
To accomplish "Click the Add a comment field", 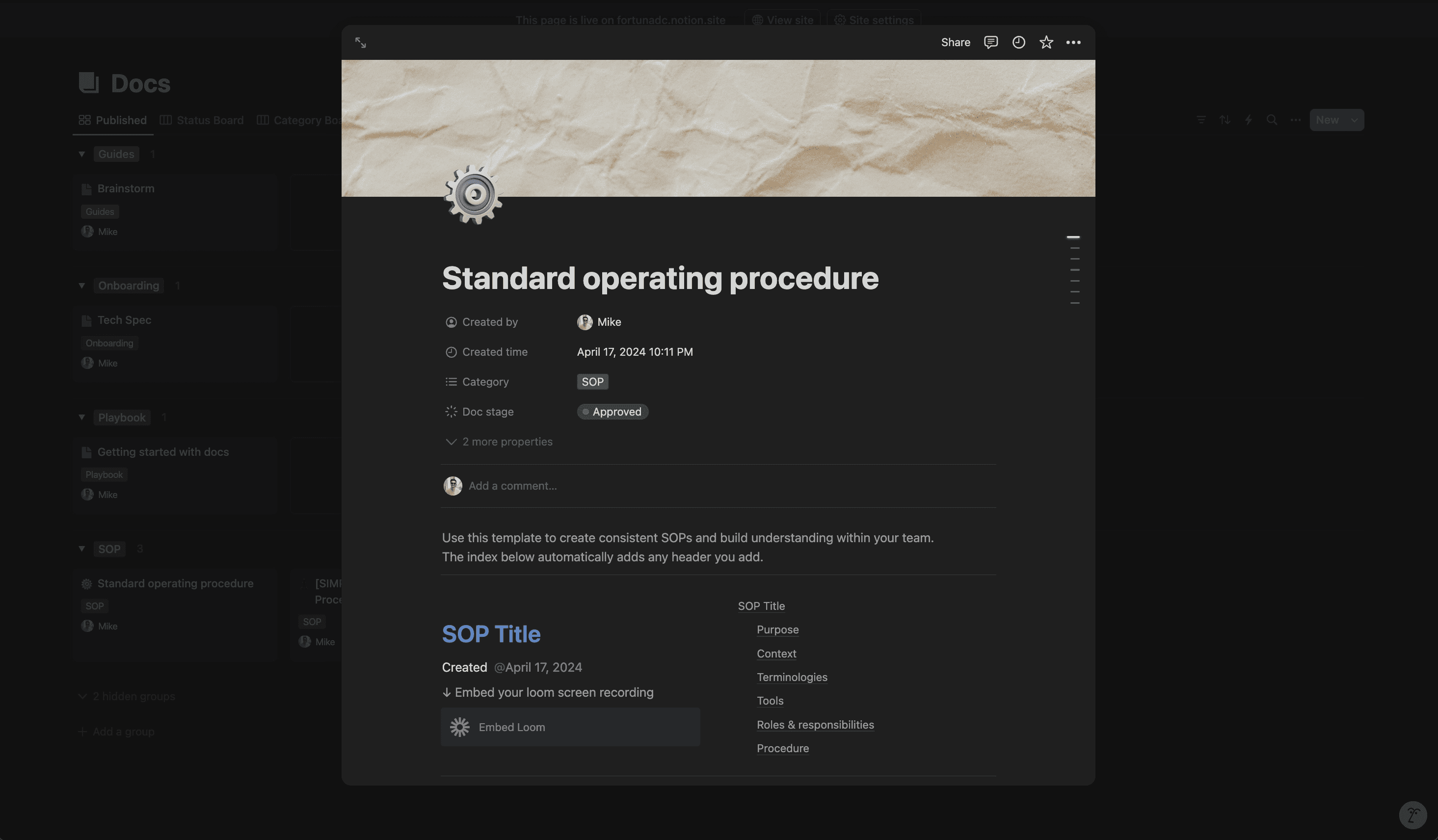I will (512, 486).
